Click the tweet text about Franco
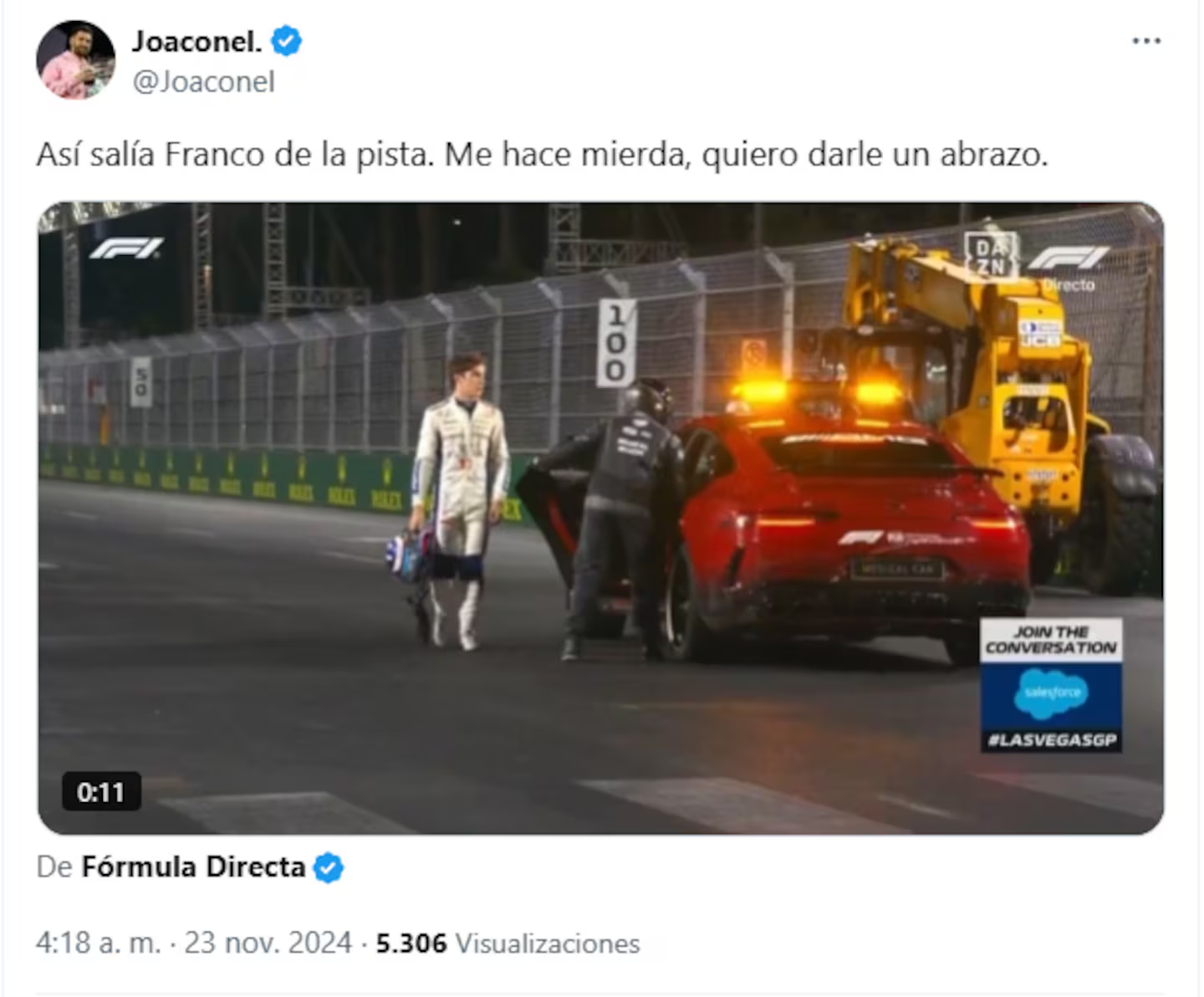 542,155
